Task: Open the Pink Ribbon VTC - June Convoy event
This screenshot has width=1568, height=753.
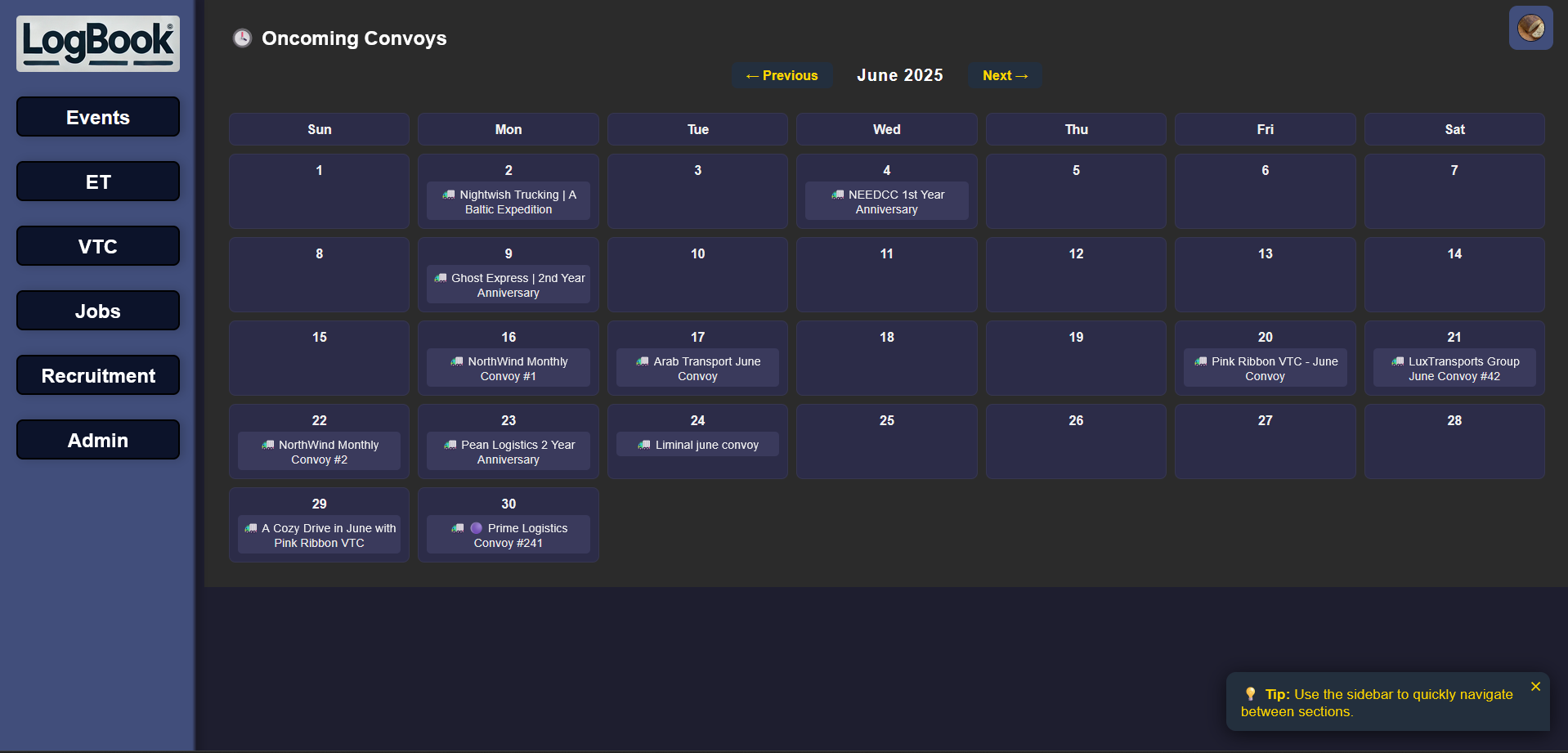Action: click(1265, 369)
